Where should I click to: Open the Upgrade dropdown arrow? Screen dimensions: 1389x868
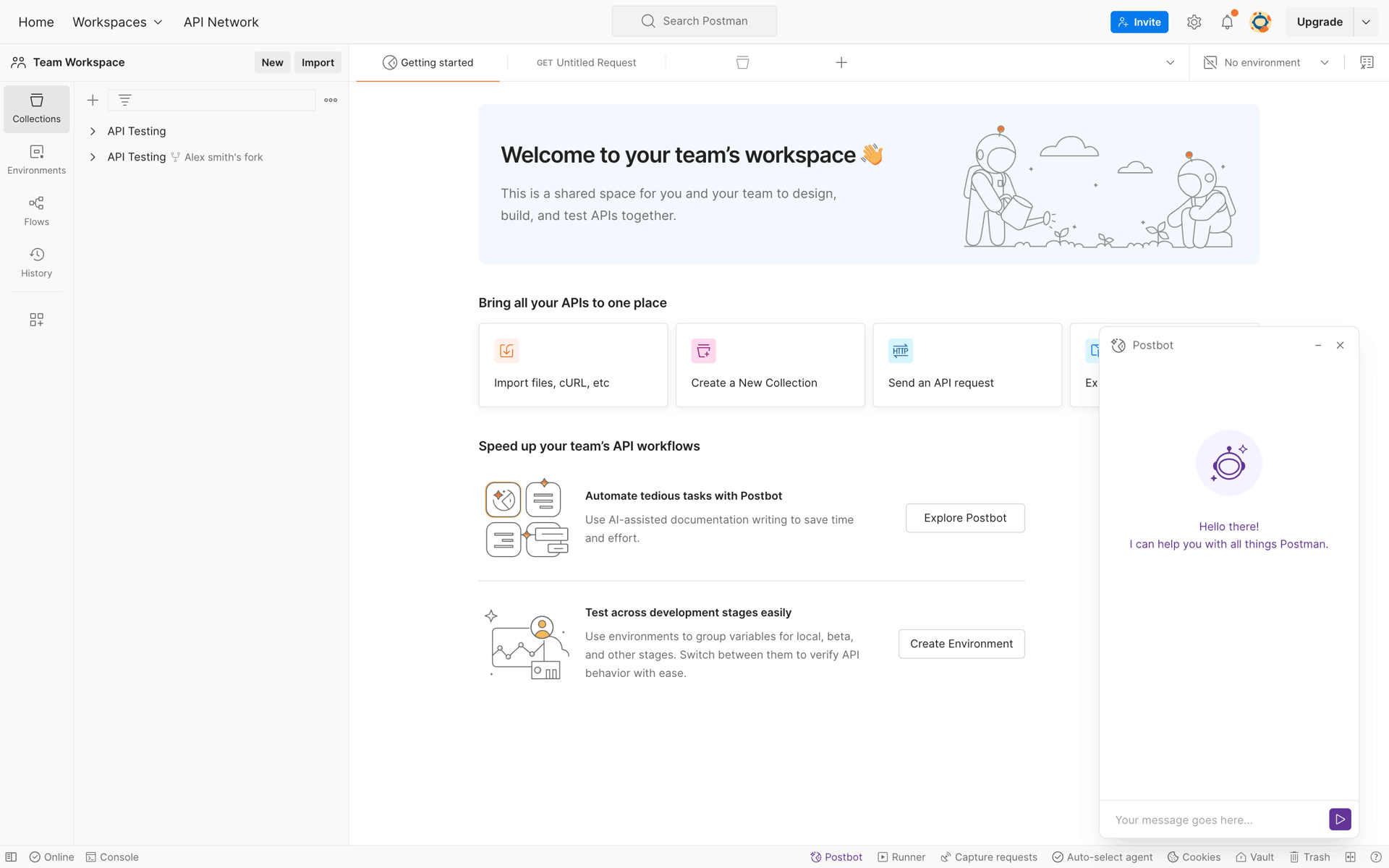click(1366, 22)
